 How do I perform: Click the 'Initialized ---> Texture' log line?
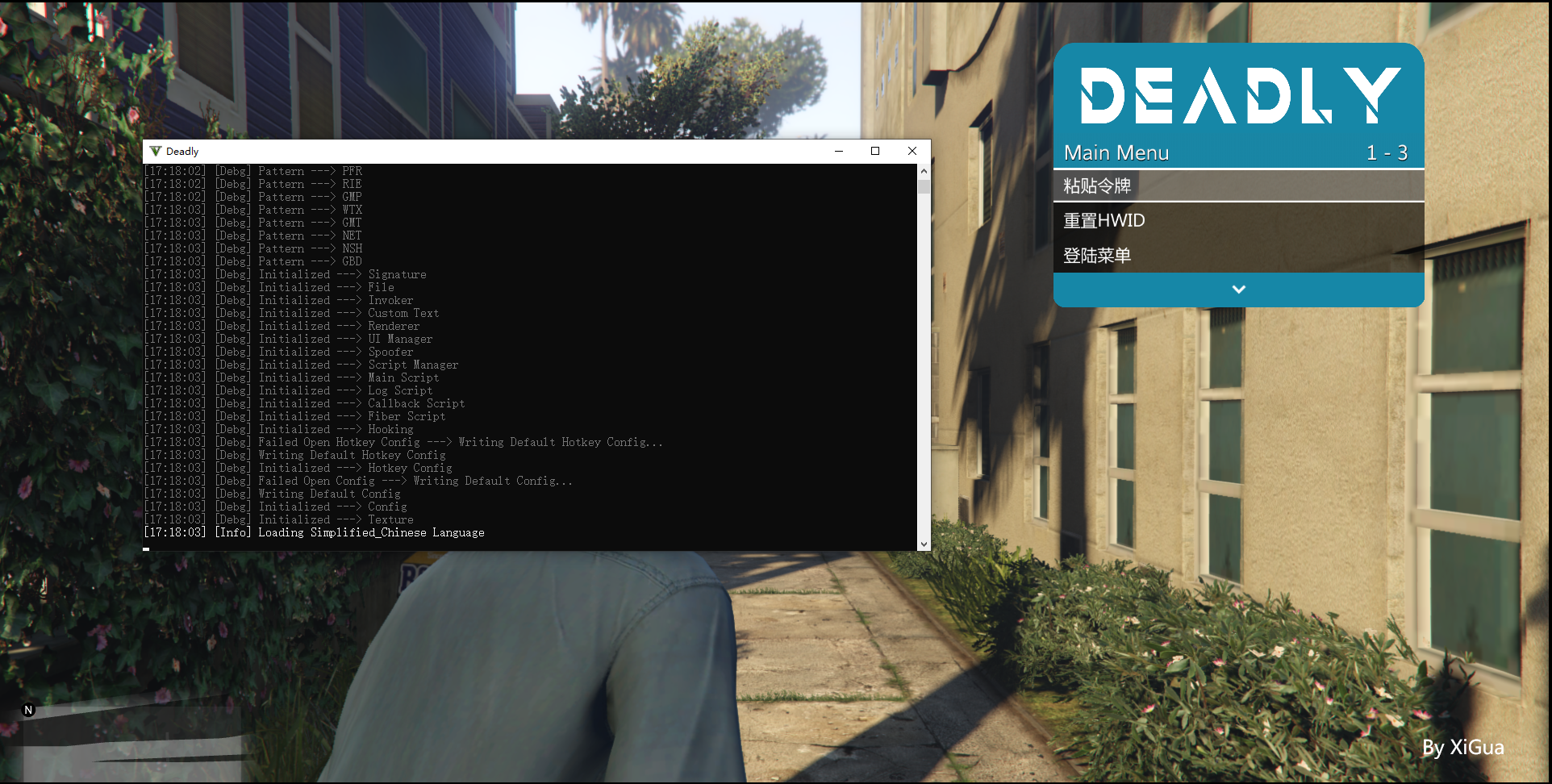pyautogui.click(x=279, y=519)
